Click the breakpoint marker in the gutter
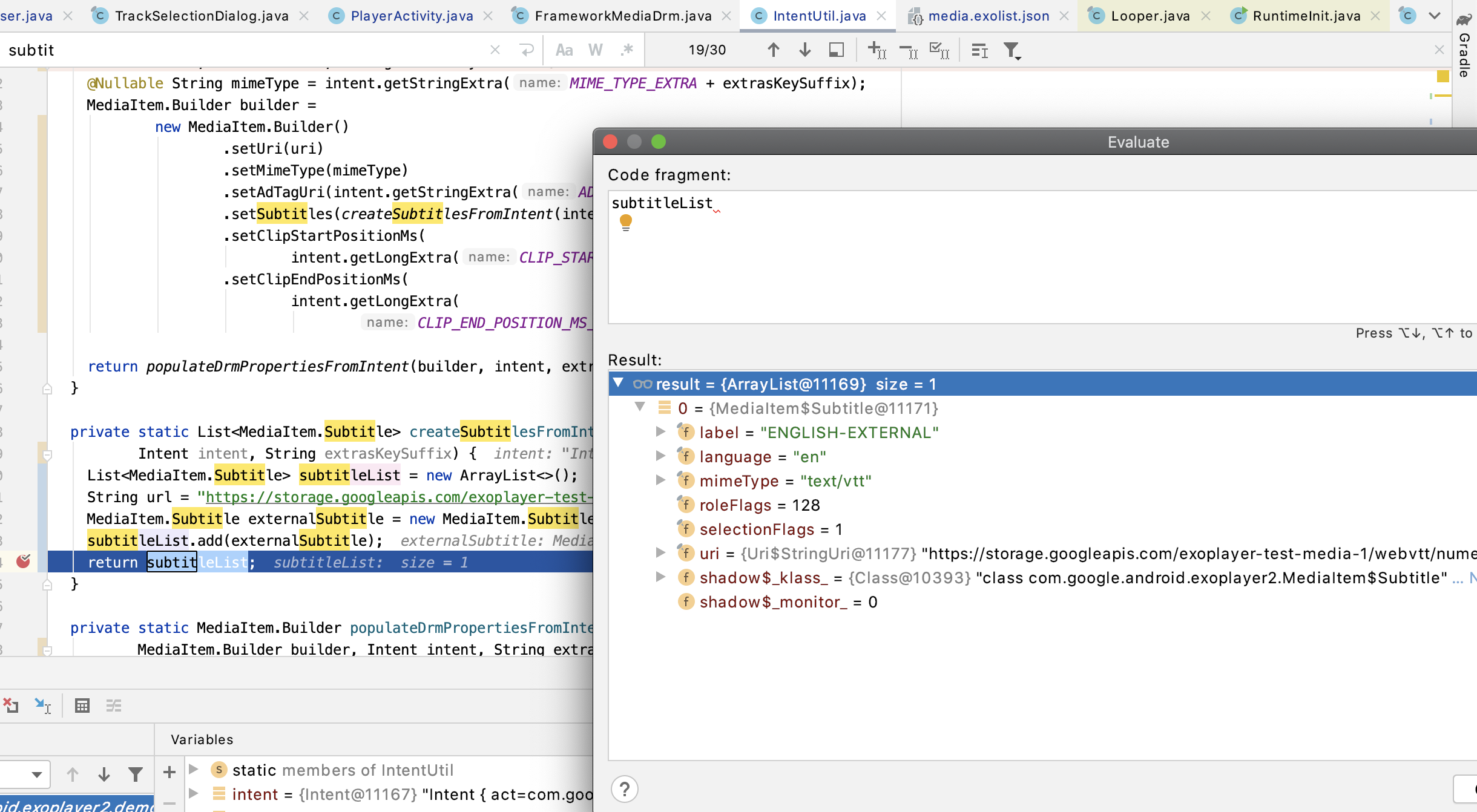The width and height of the screenshot is (1477, 812). [x=24, y=562]
